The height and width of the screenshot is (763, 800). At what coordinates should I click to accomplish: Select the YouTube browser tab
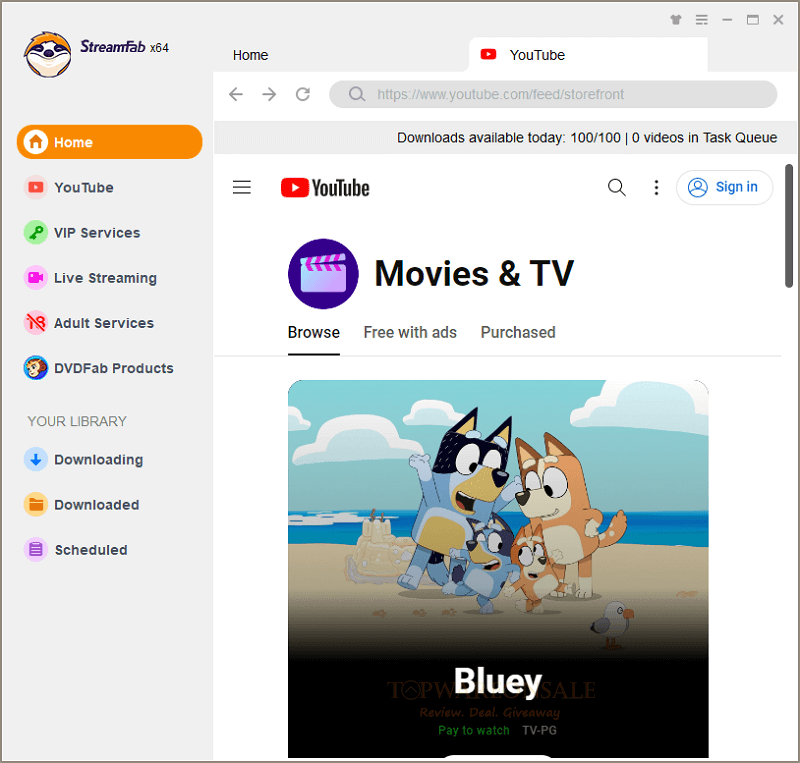pyautogui.click(x=588, y=55)
